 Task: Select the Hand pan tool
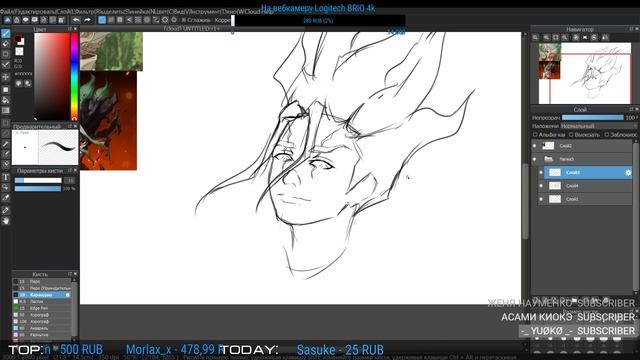(6, 221)
